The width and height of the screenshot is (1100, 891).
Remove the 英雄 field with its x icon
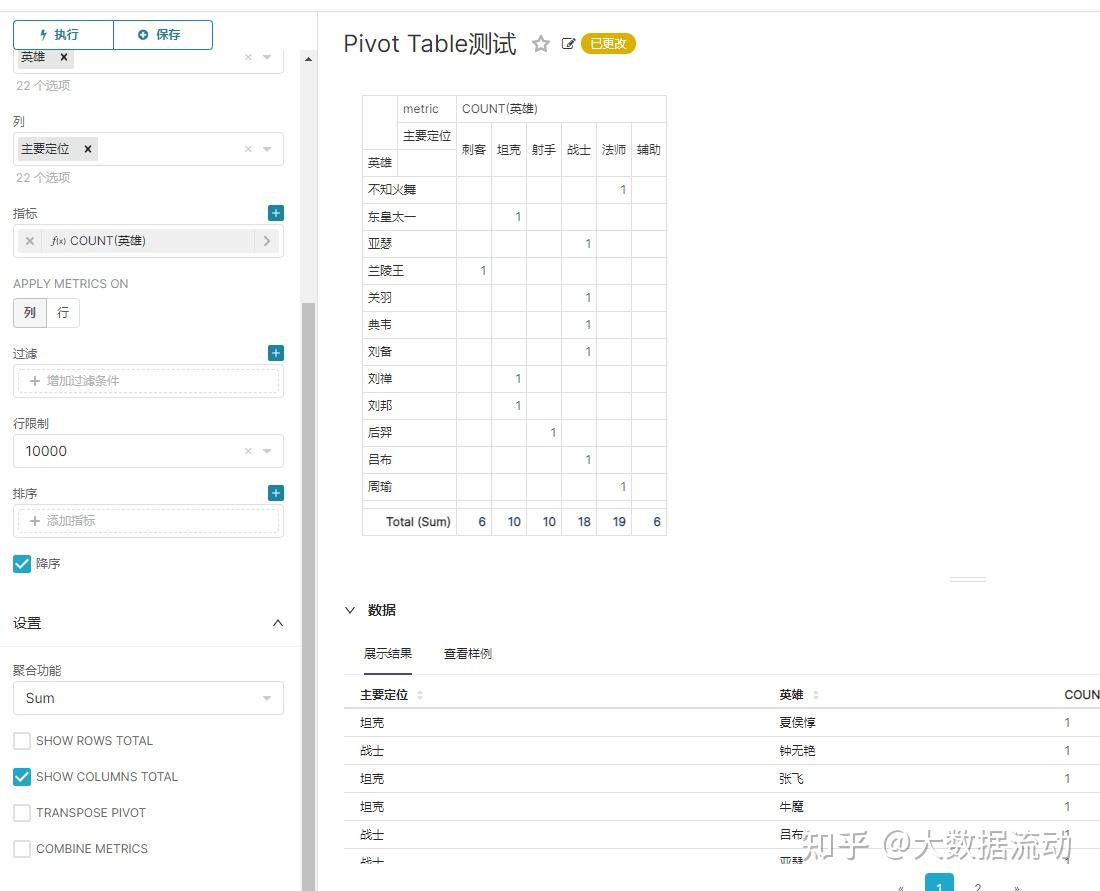point(63,57)
